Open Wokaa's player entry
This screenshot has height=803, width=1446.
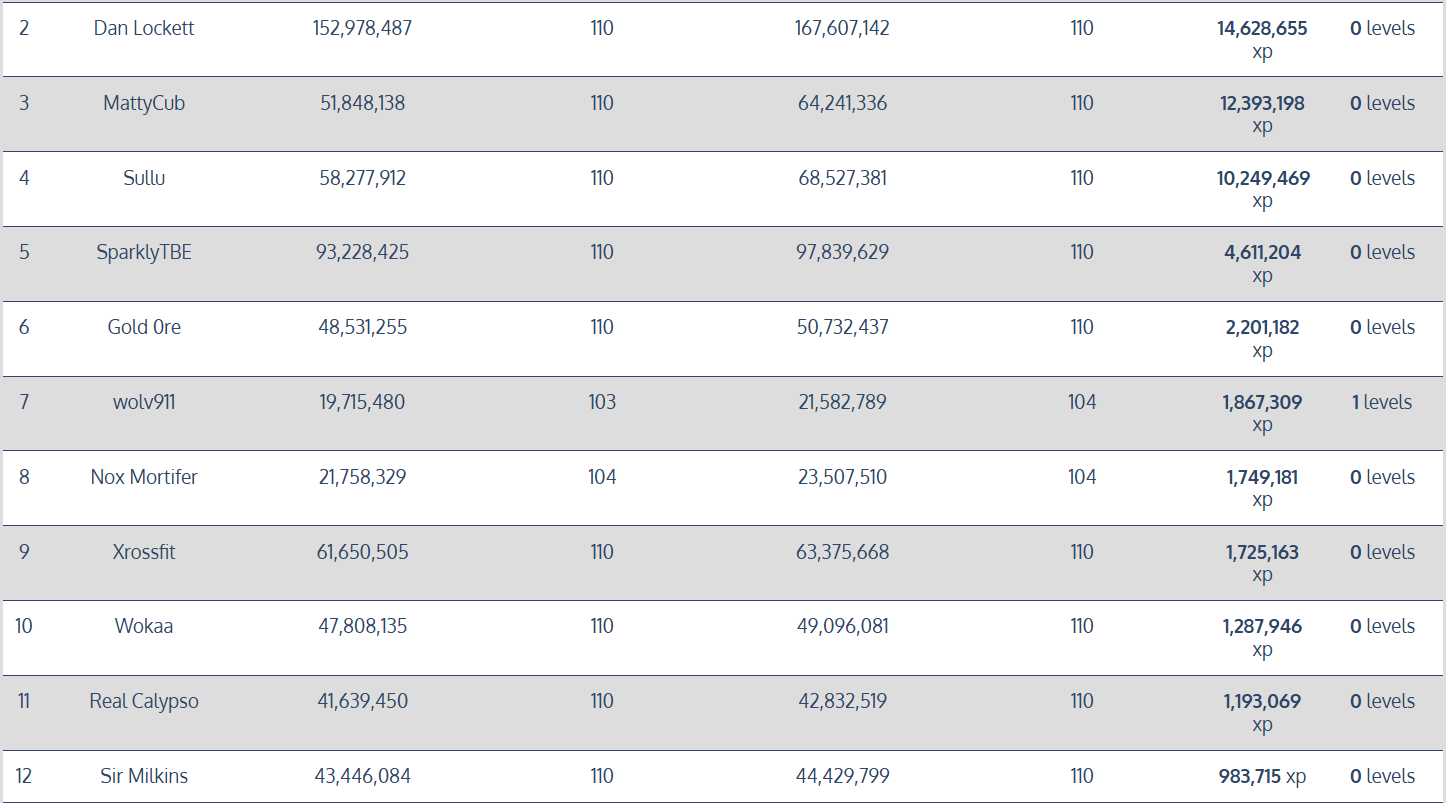point(144,626)
